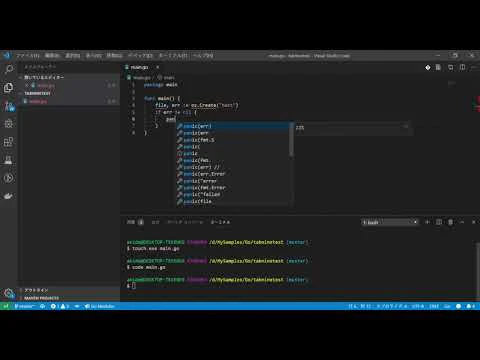Click the Go language mode in status bar
The width and height of the screenshot is (480, 360).
[x=447, y=306]
